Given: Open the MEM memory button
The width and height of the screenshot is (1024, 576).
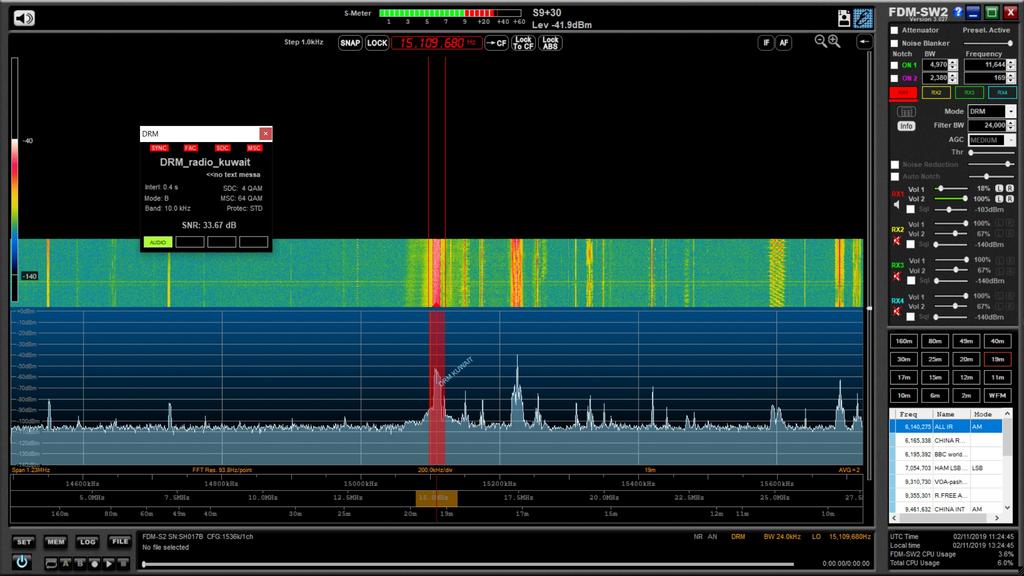Looking at the screenshot, I should tap(56, 541).
